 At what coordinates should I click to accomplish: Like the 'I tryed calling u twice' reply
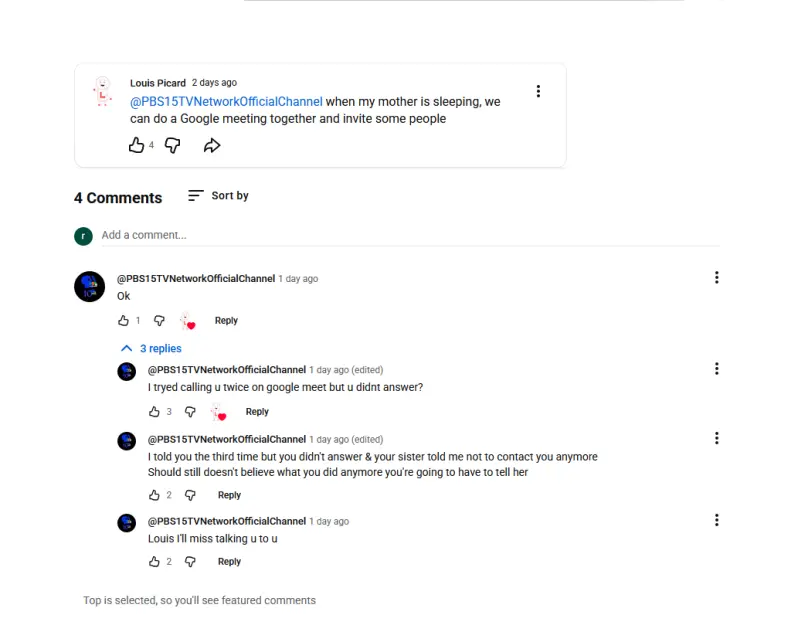click(154, 412)
